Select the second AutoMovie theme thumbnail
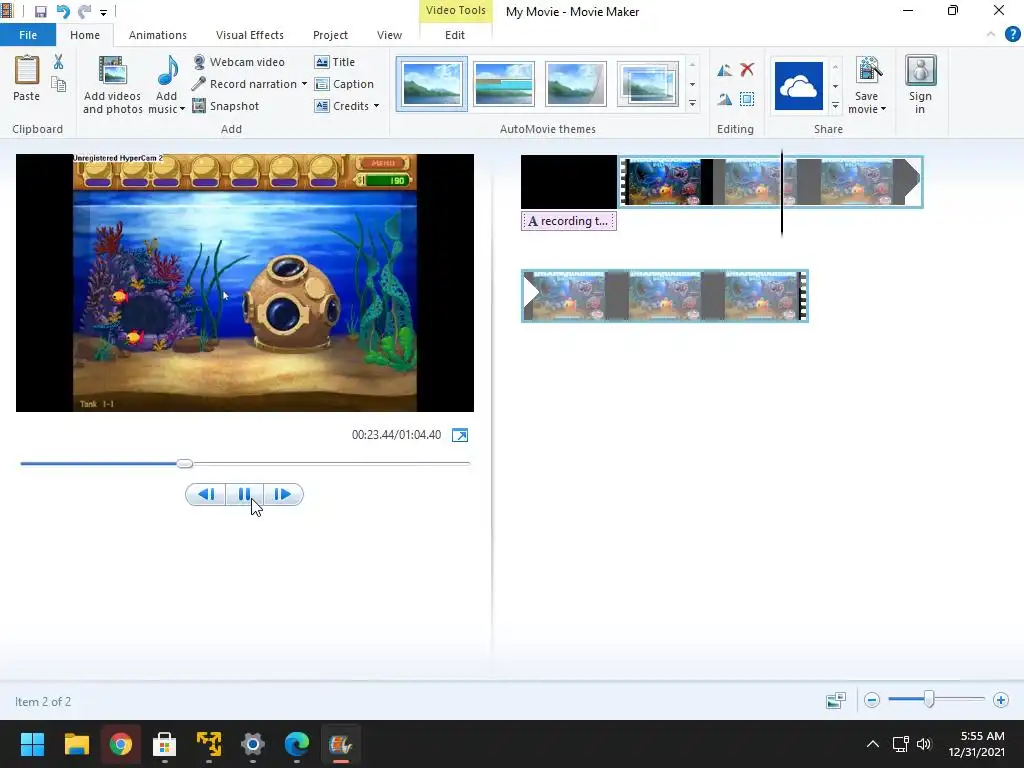The height and width of the screenshot is (768, 1024). (x=504, y=84)
